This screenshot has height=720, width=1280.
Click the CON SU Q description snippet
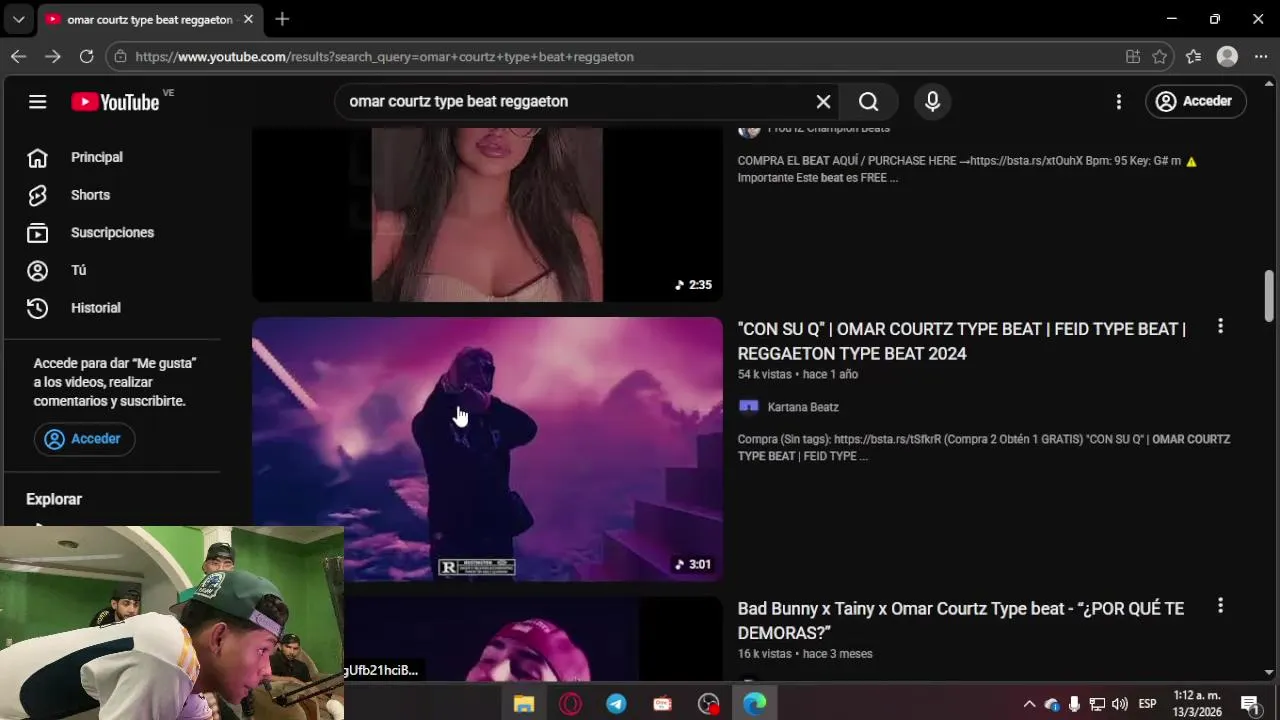coord(984,447)
